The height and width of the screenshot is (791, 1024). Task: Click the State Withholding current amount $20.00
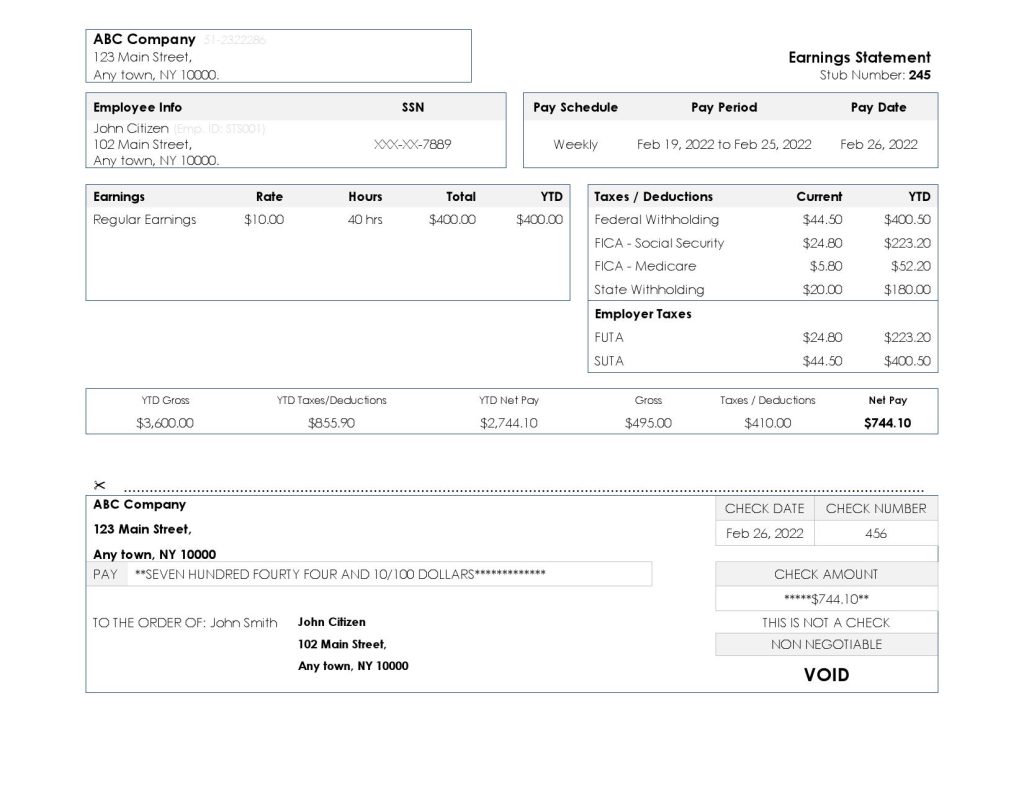click(x=822, y=290)
